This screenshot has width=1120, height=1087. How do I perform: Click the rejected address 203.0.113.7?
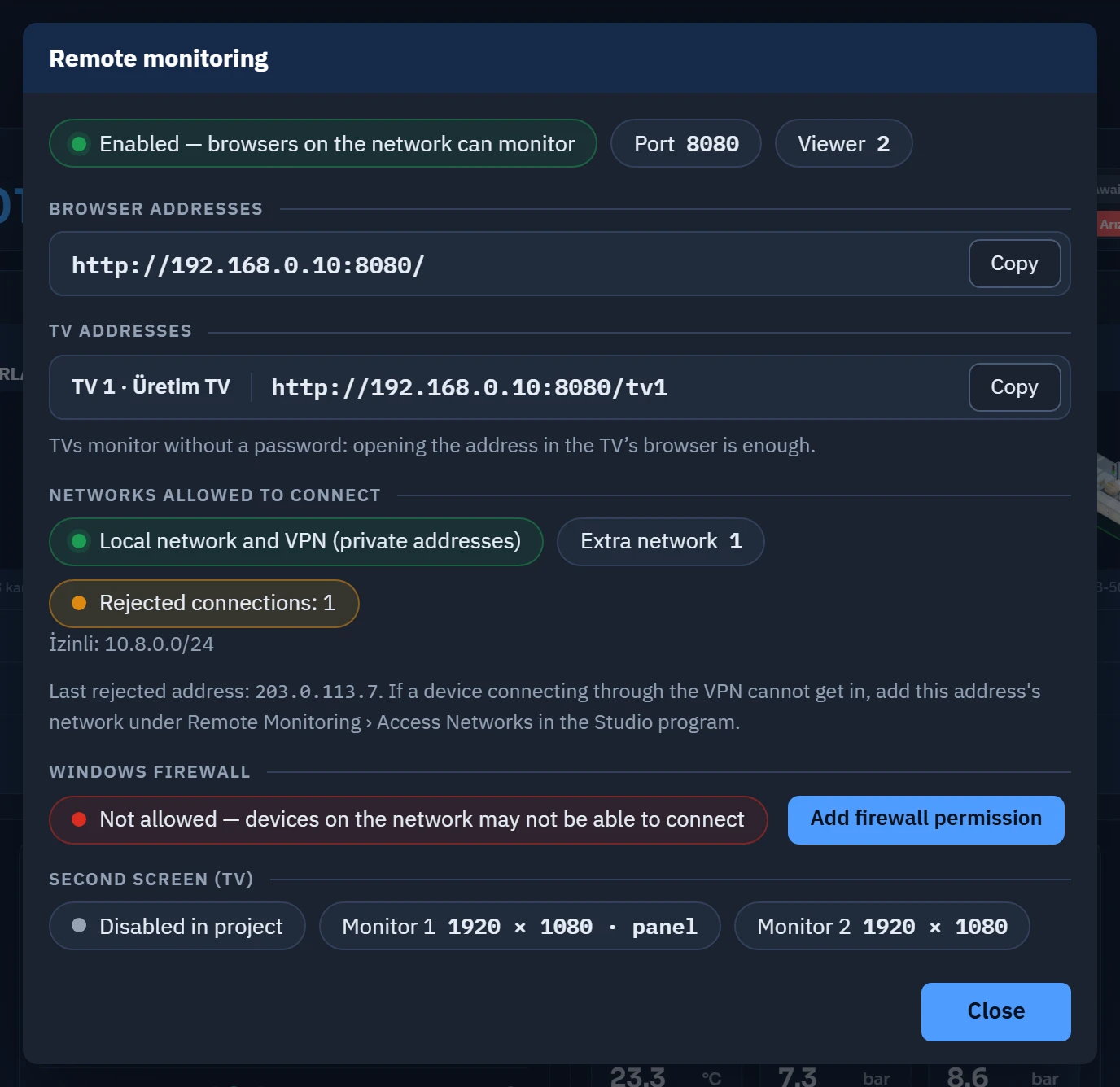tap(317, 692)
